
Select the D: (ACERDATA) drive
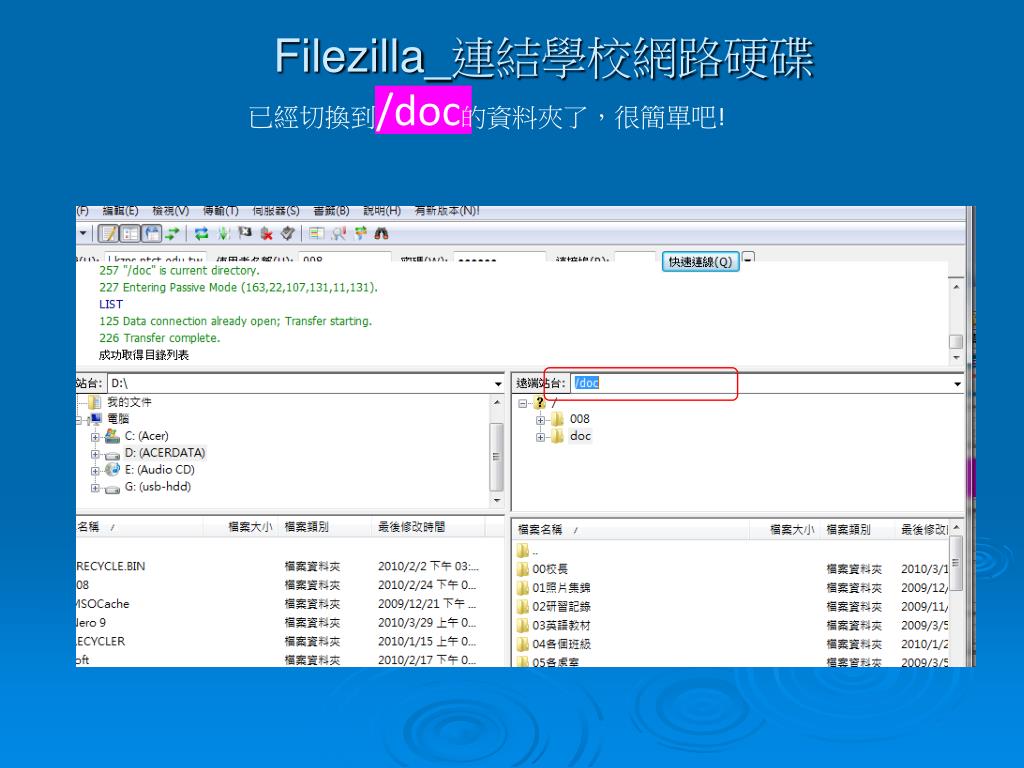click(165, 453)
